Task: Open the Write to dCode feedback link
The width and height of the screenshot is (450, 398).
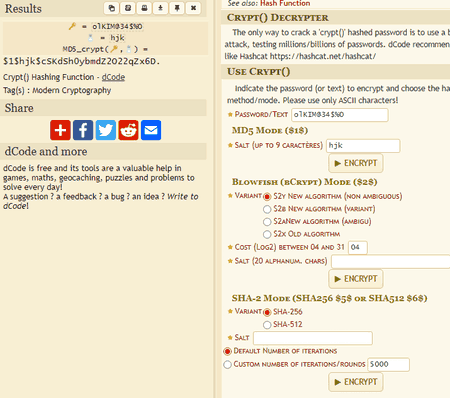Action: click(x=183, y=197)
